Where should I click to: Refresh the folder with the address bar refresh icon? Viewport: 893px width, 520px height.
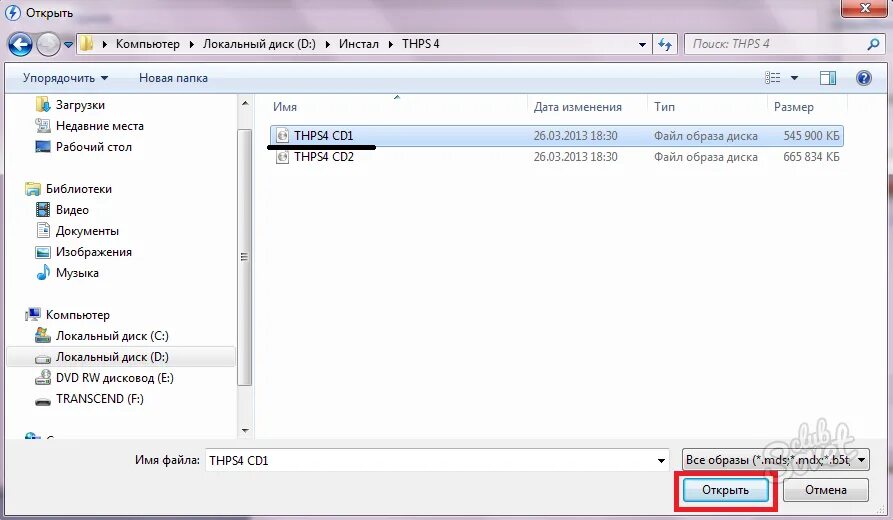[665, 44]
